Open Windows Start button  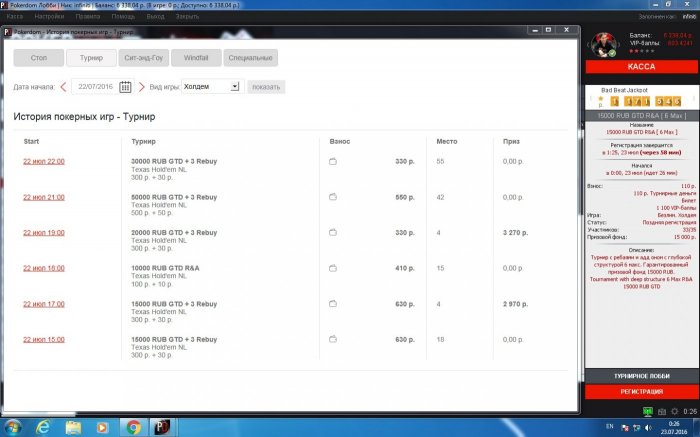[13, 427]
